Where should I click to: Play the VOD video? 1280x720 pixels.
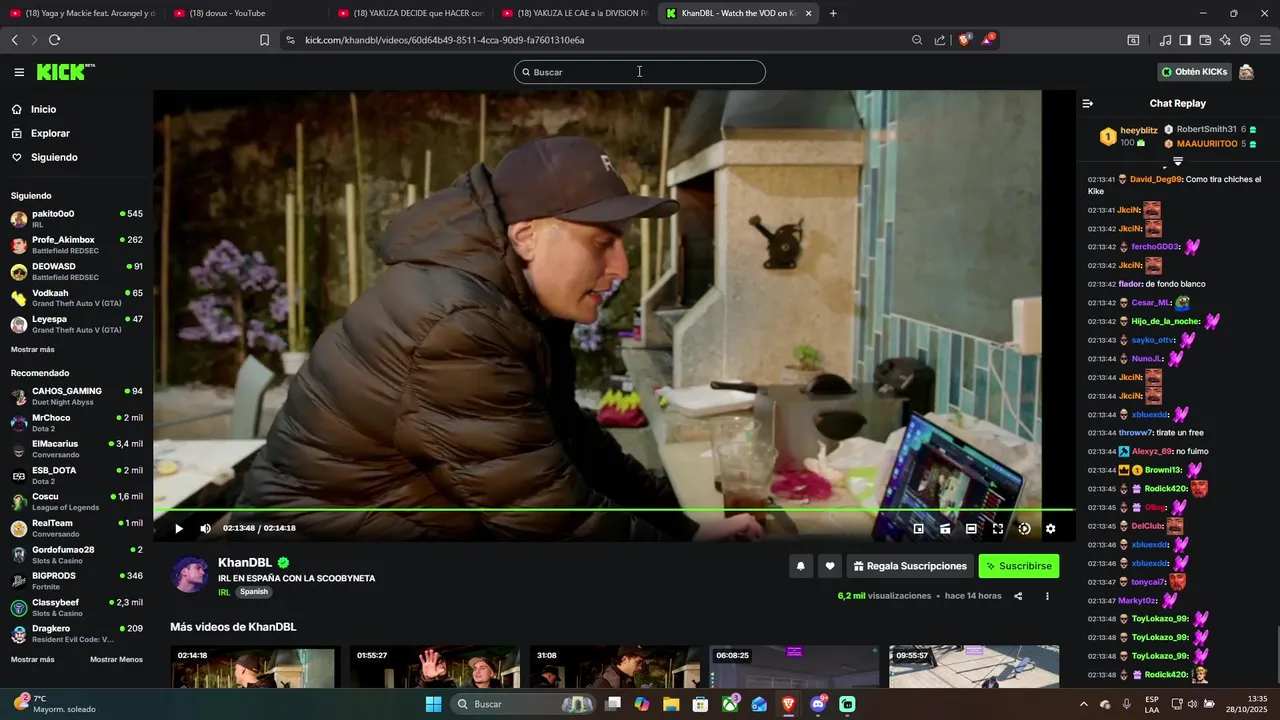tap(179, 528)
